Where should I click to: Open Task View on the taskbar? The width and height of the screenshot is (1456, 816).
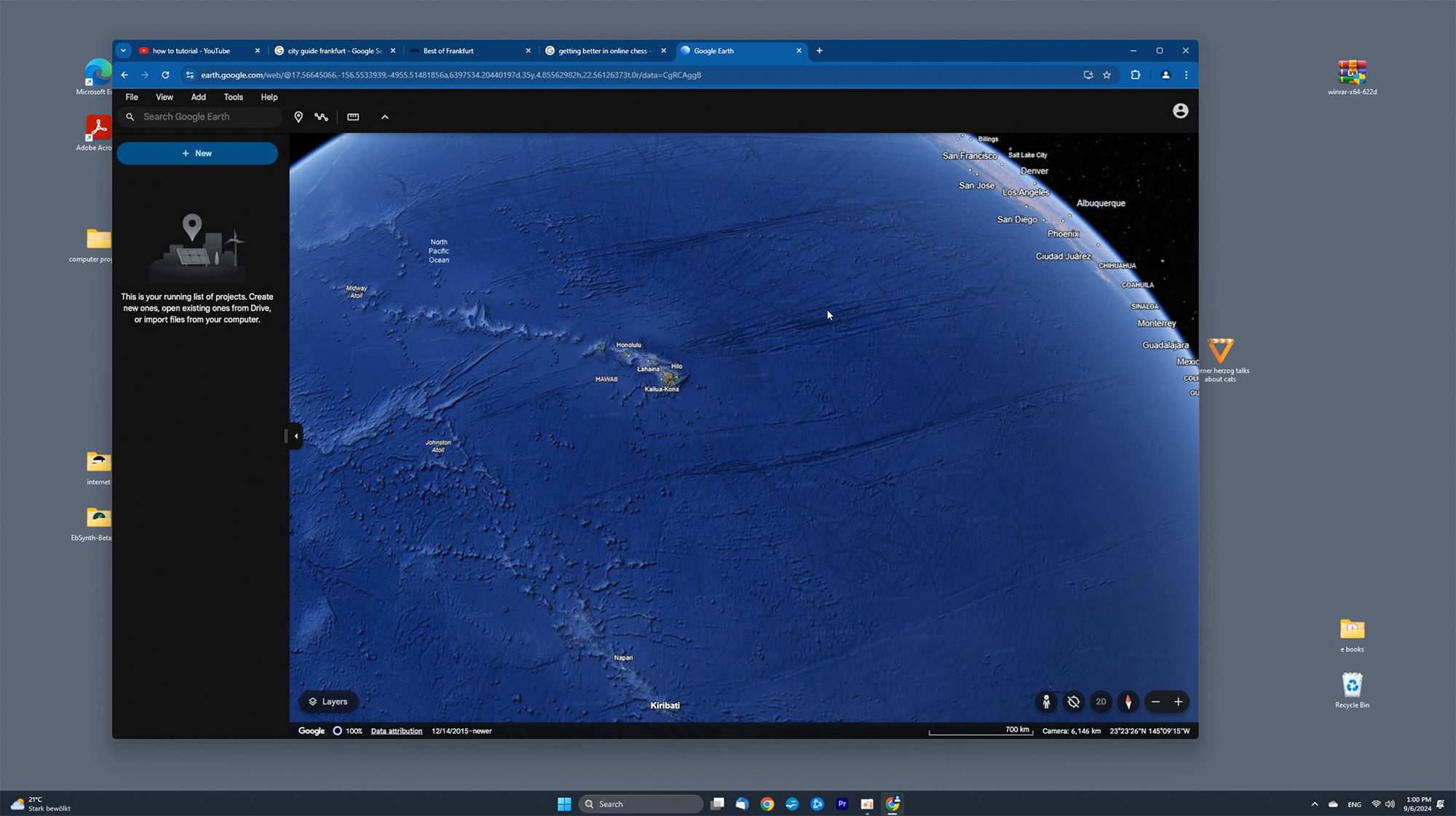click(x=718, y=804)
